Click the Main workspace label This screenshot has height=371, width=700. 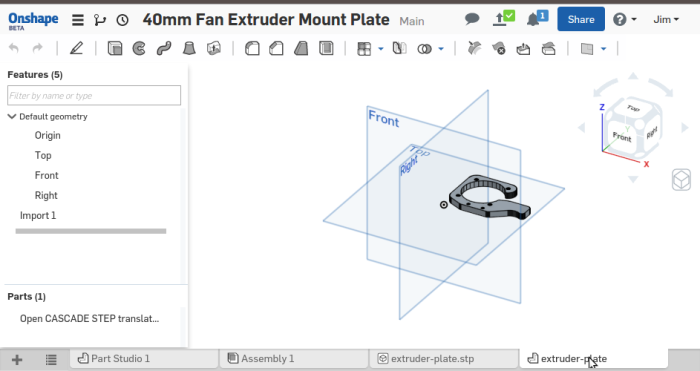tap(412, 21)
